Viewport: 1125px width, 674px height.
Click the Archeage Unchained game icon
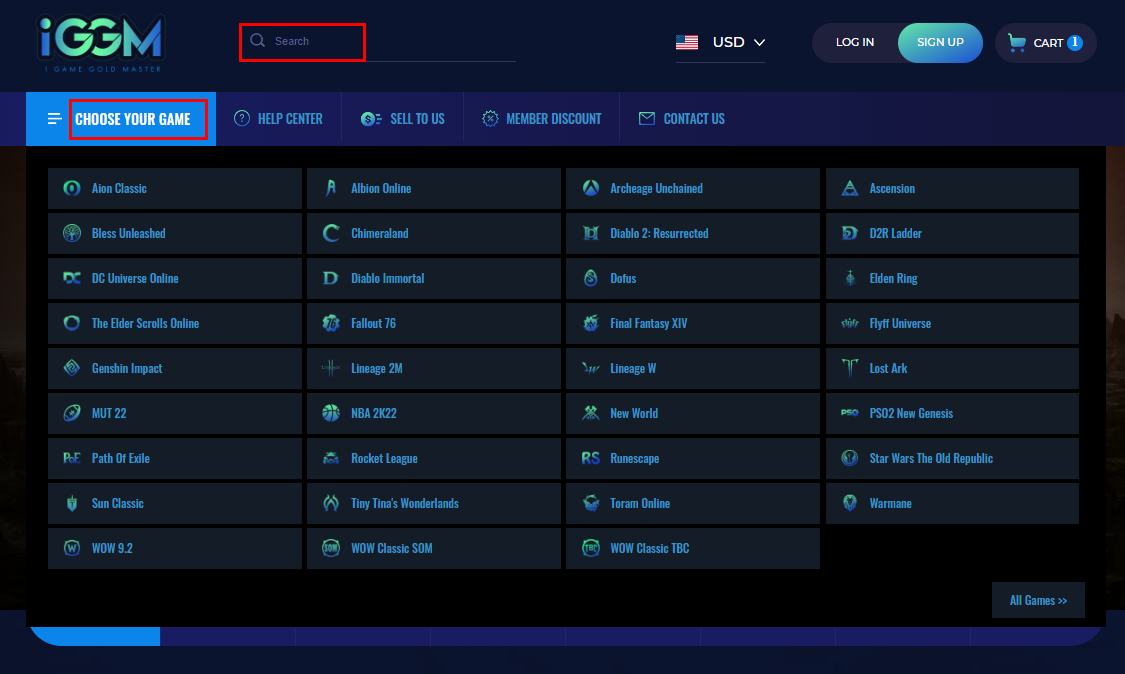(x=590, y=188)
